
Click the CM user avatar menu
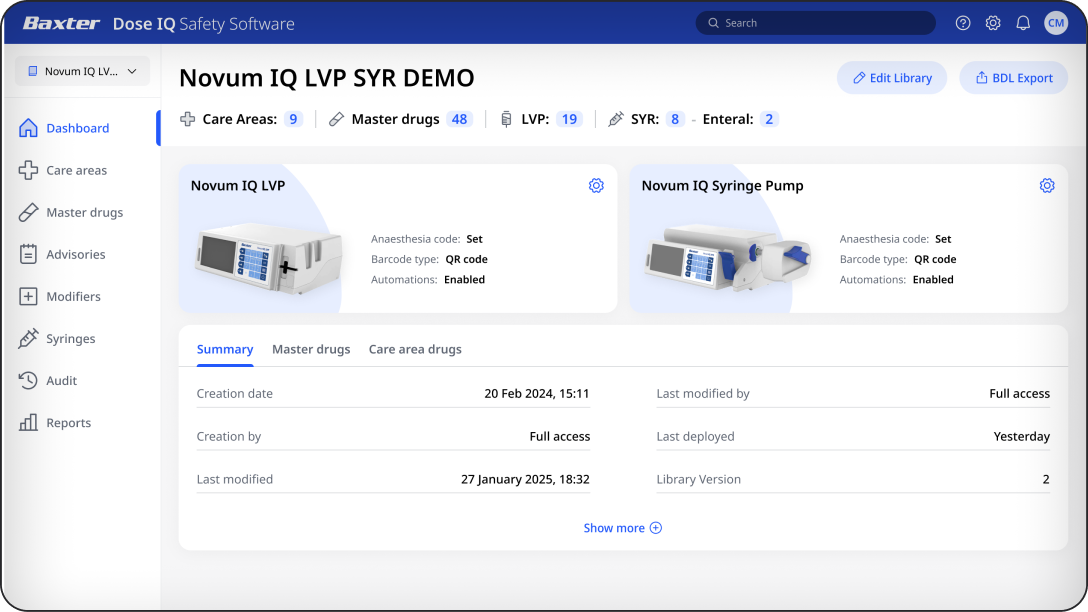point(1056,22)
